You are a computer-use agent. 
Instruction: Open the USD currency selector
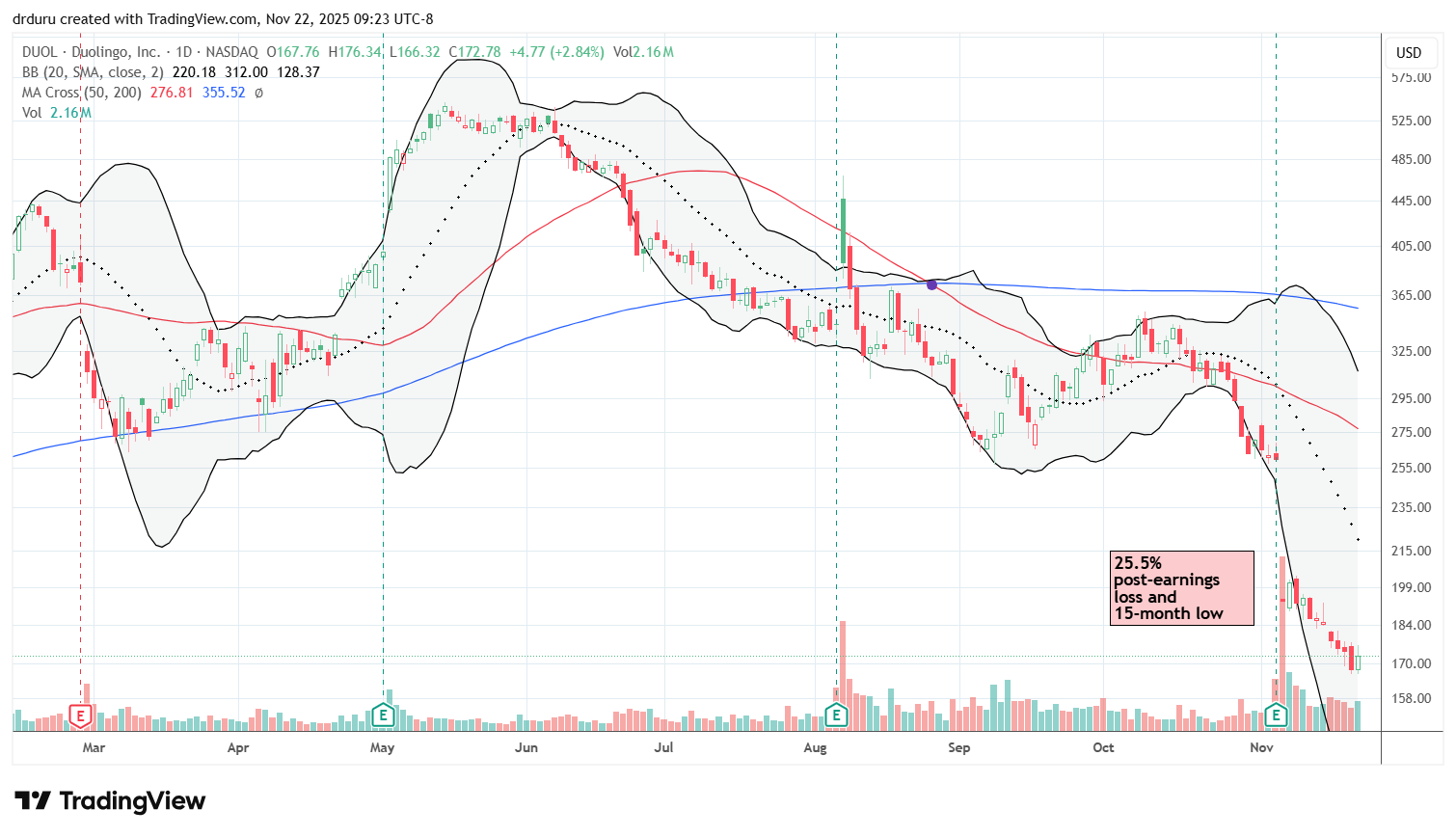pos(1409,53)
